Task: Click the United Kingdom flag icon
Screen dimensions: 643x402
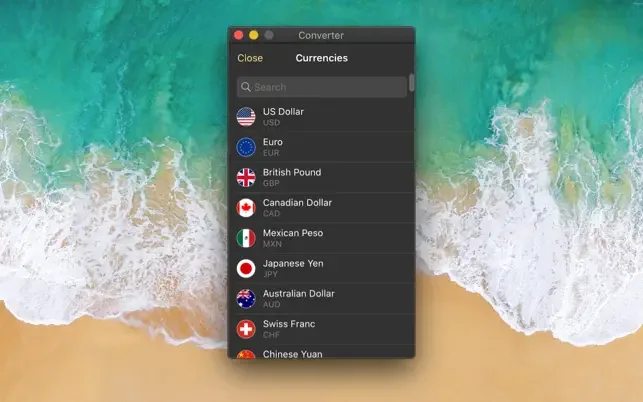Action: click(246, 178)
